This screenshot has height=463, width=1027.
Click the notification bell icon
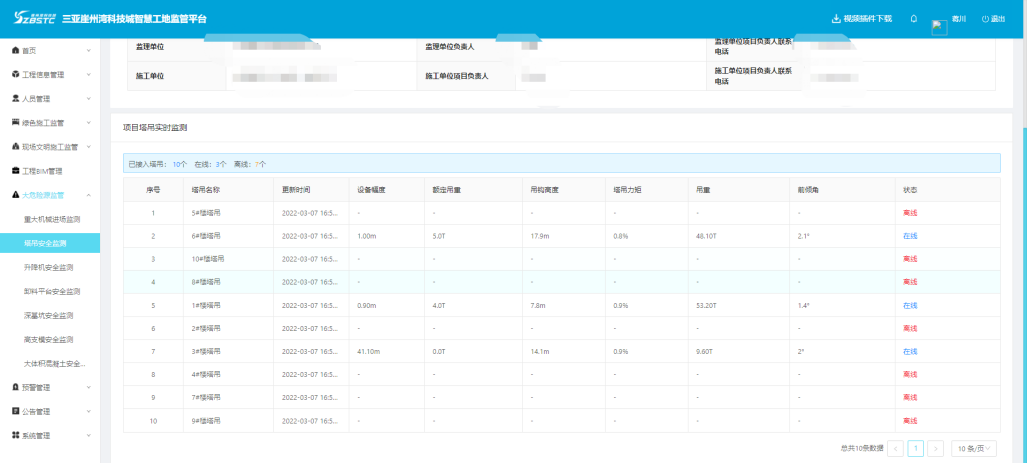(x=913, y=19)
